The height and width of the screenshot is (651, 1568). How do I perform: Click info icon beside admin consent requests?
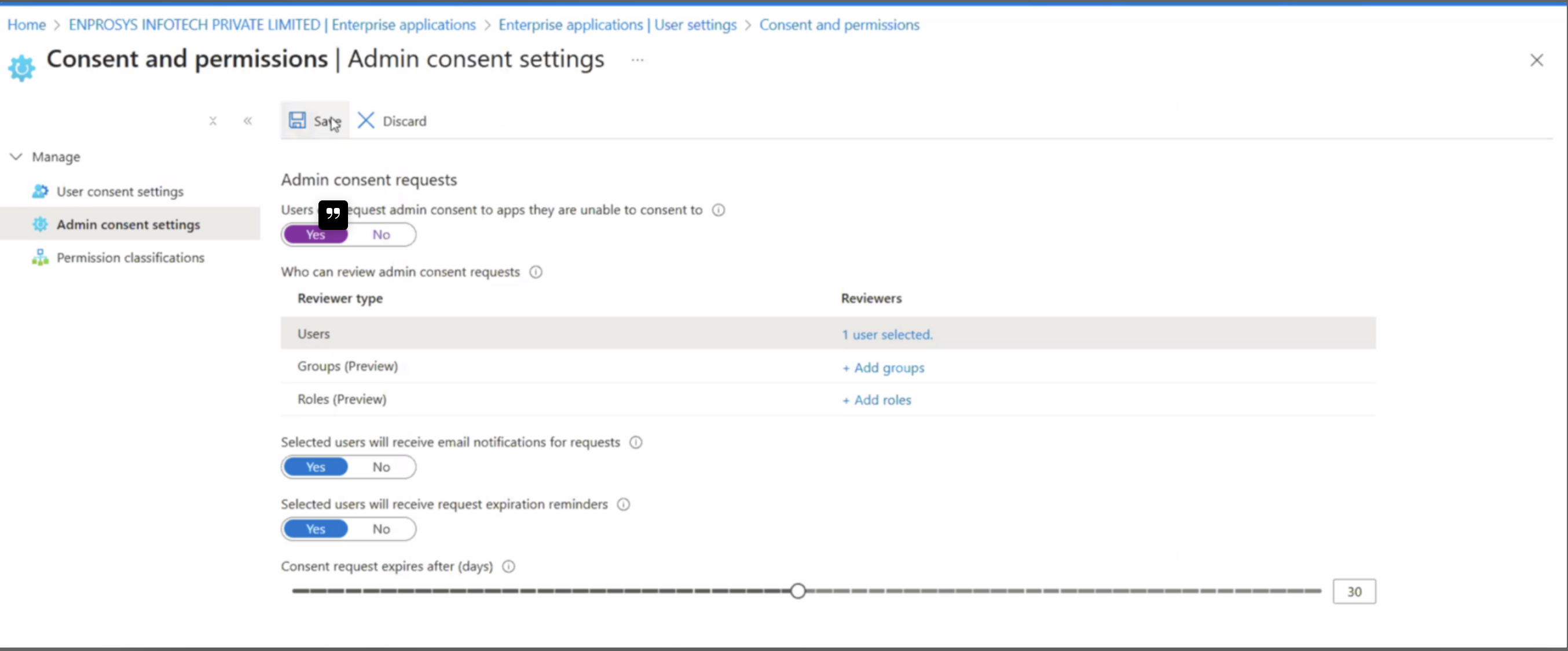tap(718, 210)
